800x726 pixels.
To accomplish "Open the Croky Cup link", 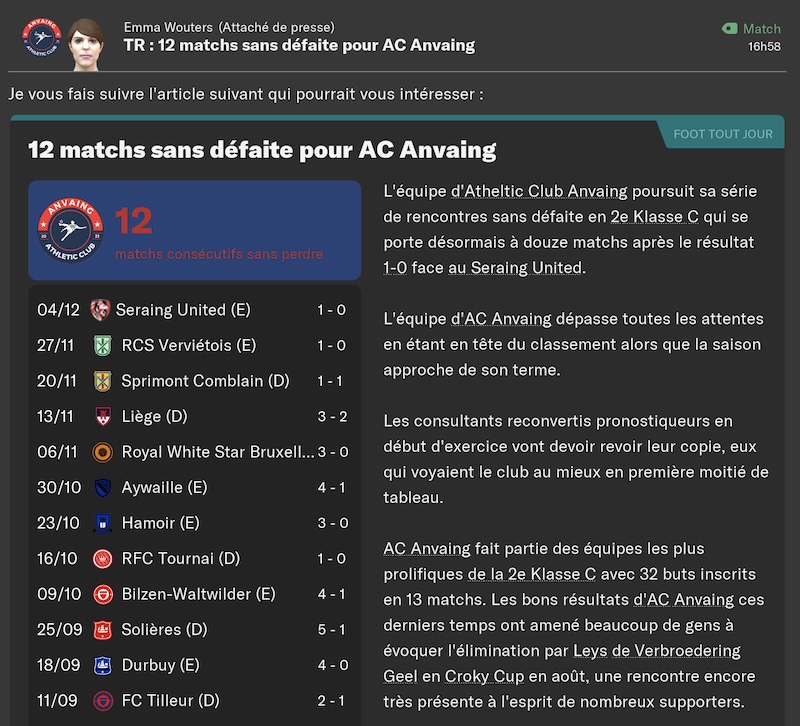I will 484,676.
